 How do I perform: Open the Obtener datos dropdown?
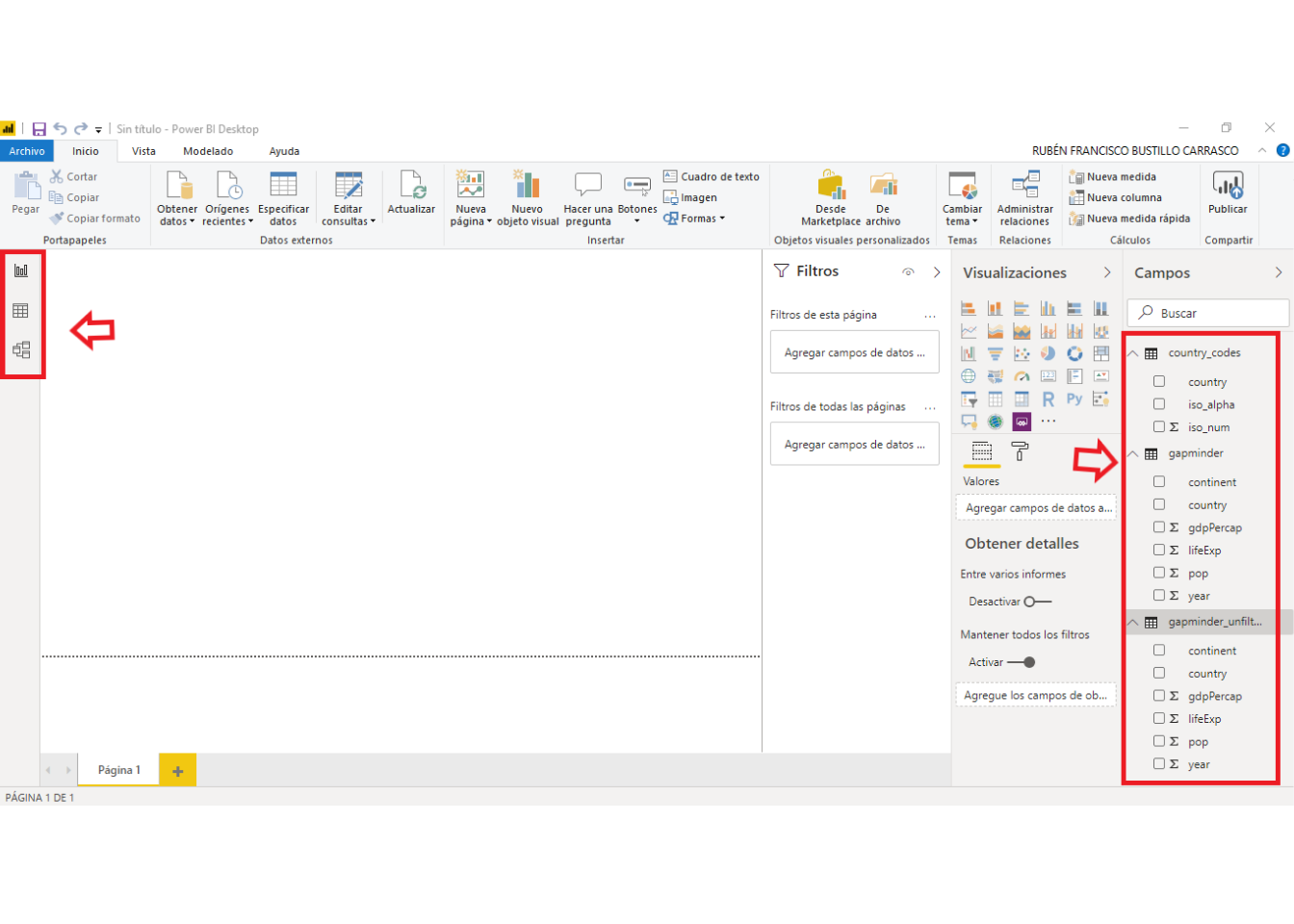(177, 199)
